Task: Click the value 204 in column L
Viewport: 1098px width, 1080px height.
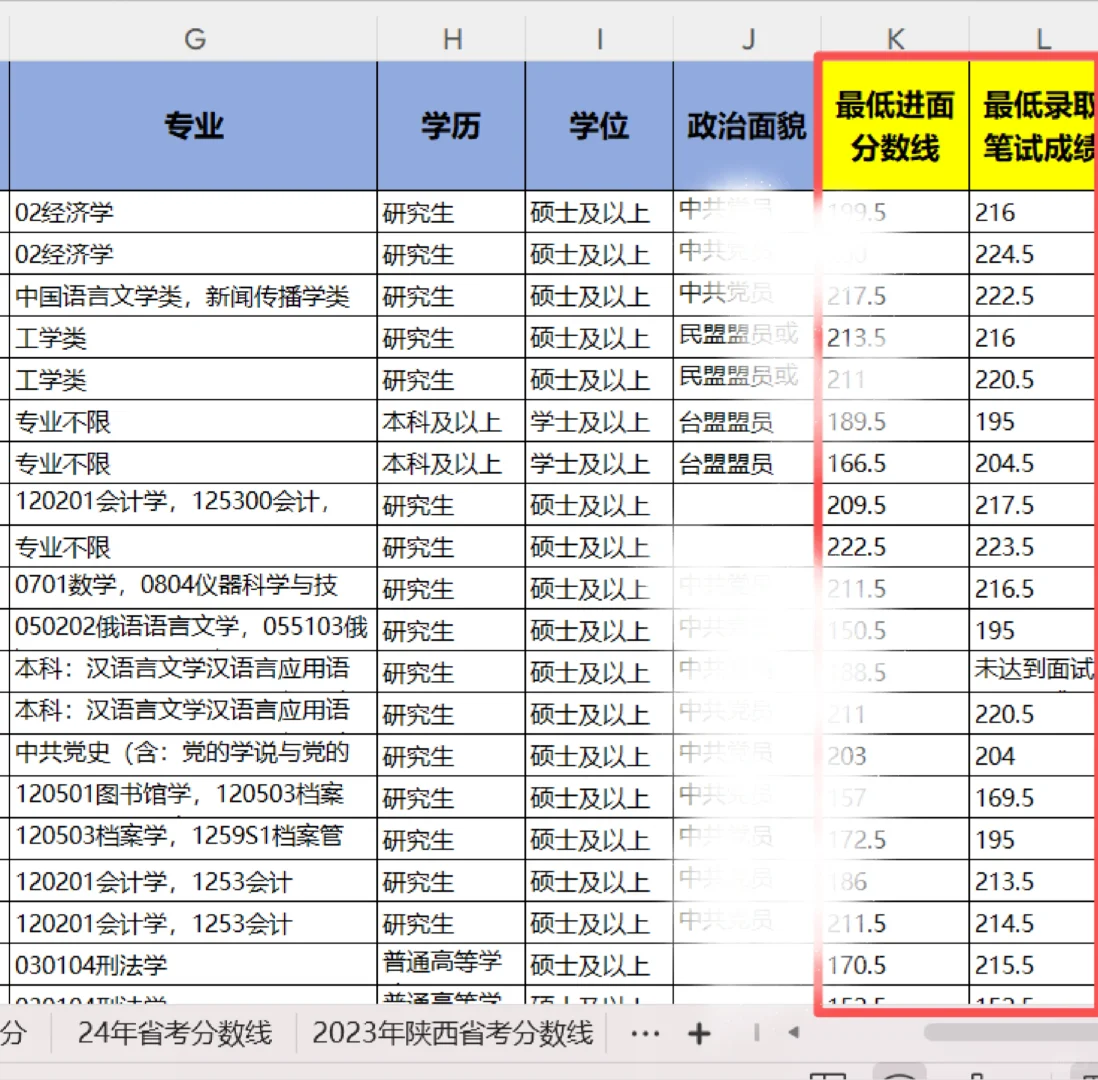Action: pyautogui.click(x=1032, y=756)
